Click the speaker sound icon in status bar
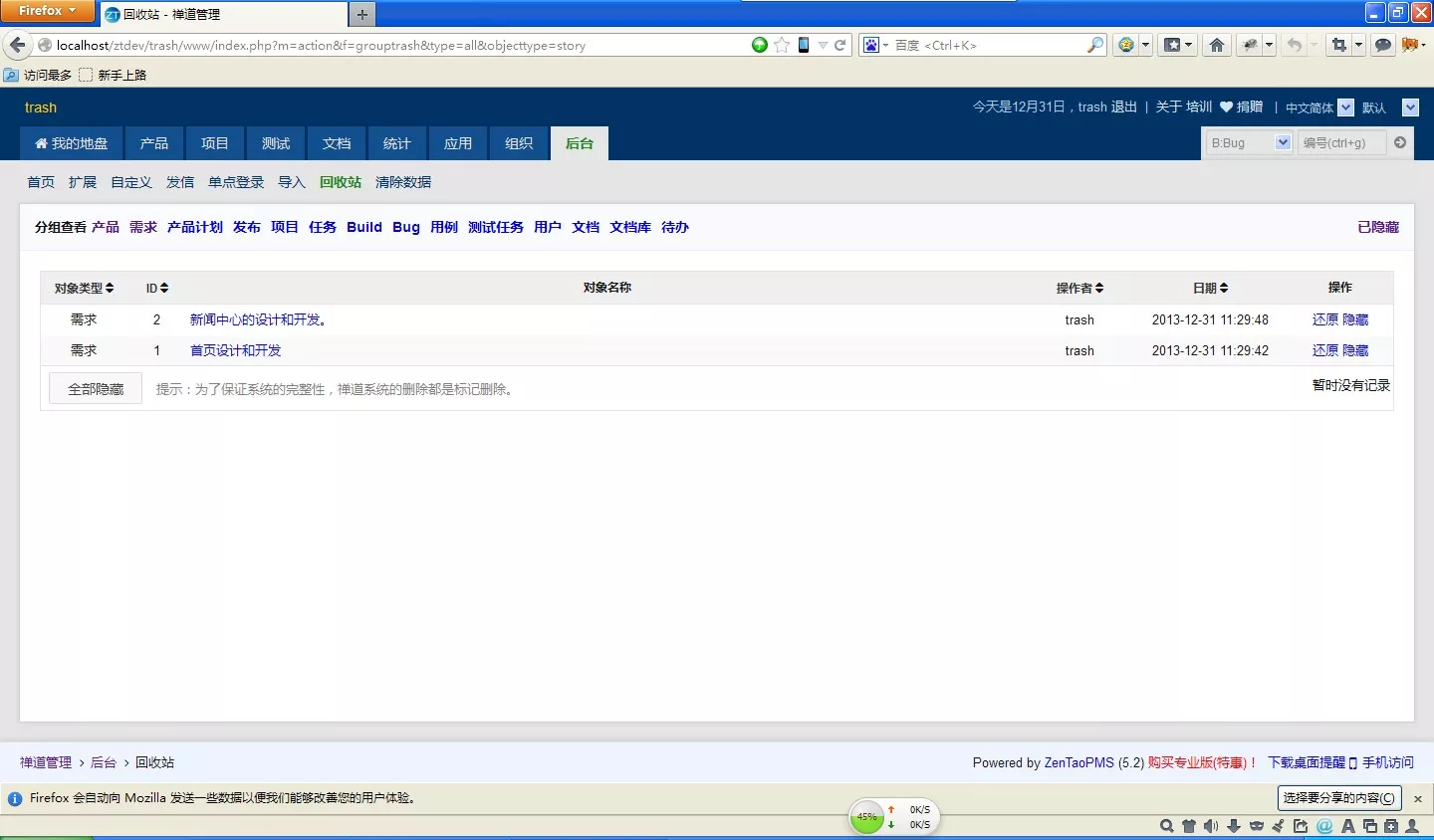This screenshot has width=1434, height=840. (x=1211, y=826)
